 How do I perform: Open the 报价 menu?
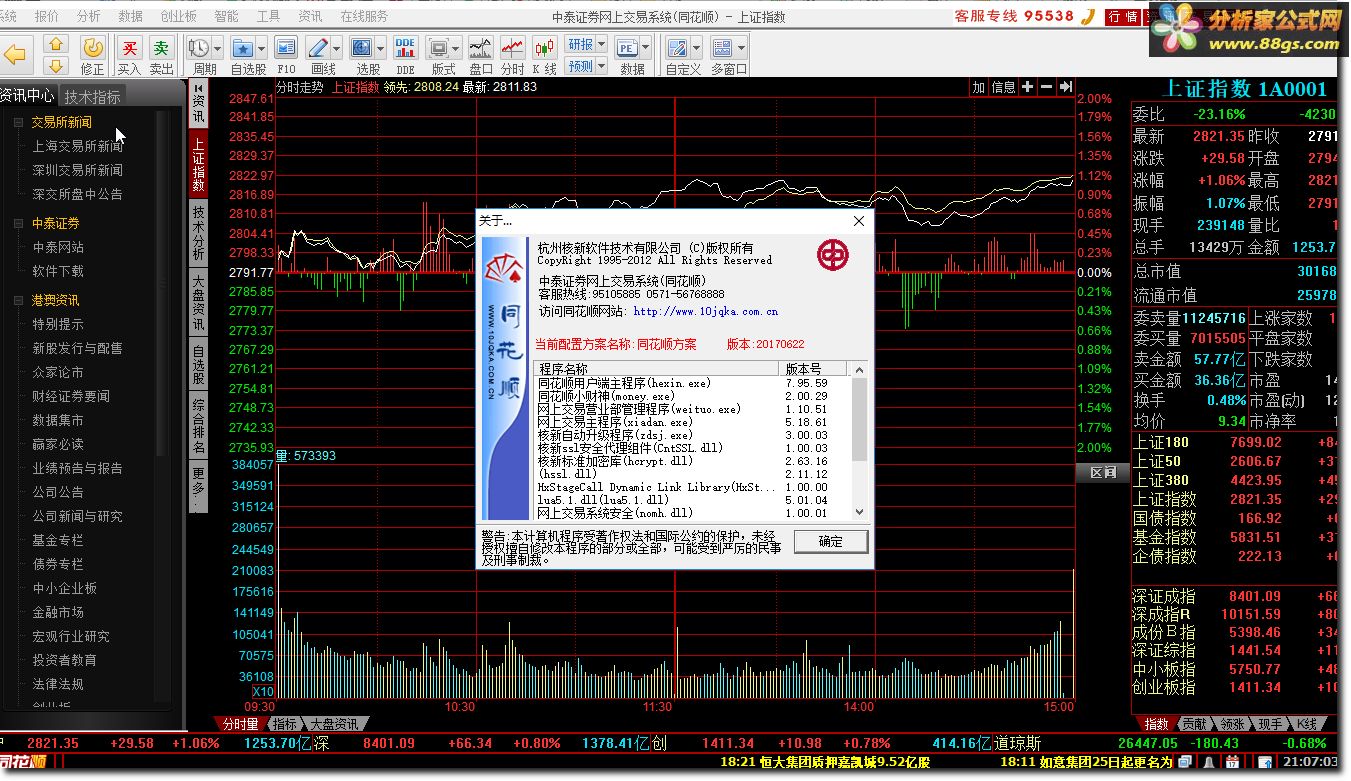[x=46, y=16]
